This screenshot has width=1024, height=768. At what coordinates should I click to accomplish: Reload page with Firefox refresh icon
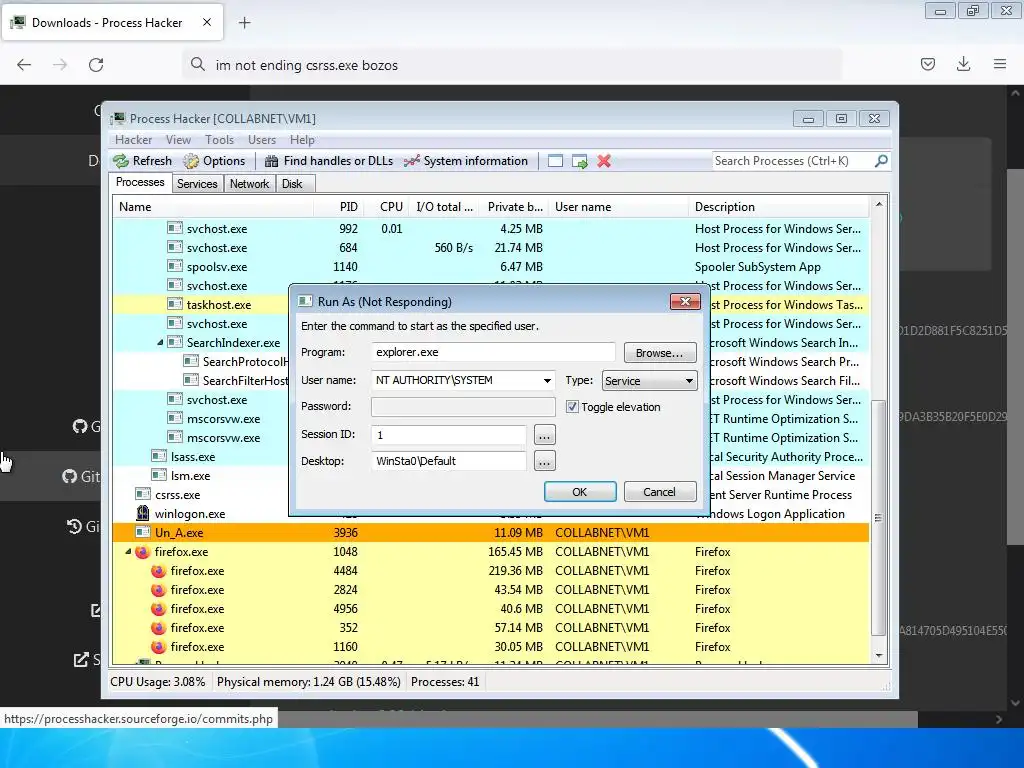click(x=96, y=65)
